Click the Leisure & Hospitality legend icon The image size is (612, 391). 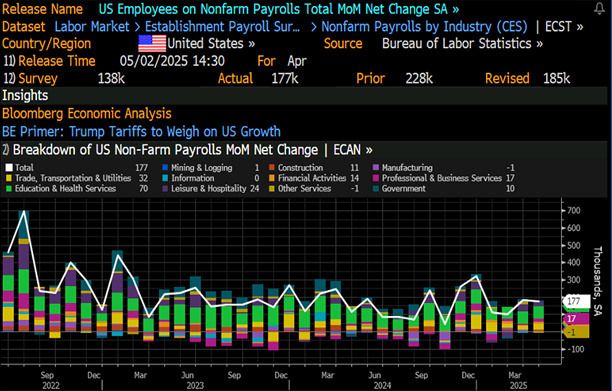pos(165,189)
